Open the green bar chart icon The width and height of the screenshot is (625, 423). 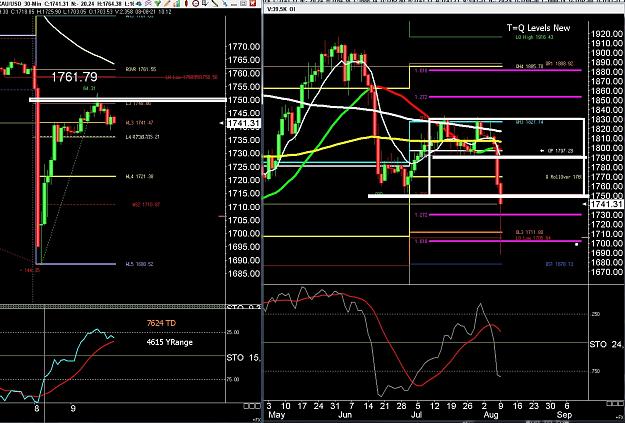click(176, 3)
